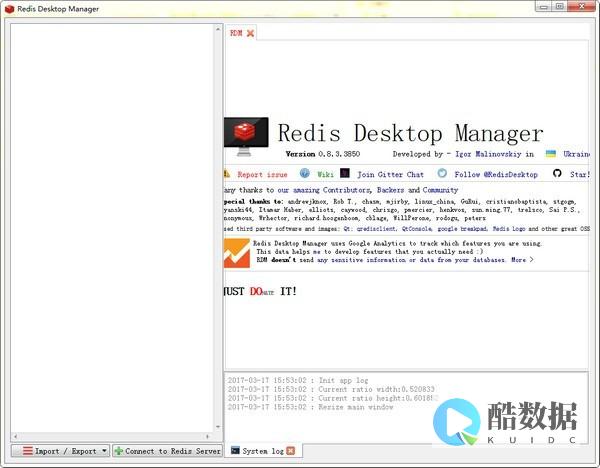
Task: Click the green plus connect icon
Action: [x=119, y=451]
